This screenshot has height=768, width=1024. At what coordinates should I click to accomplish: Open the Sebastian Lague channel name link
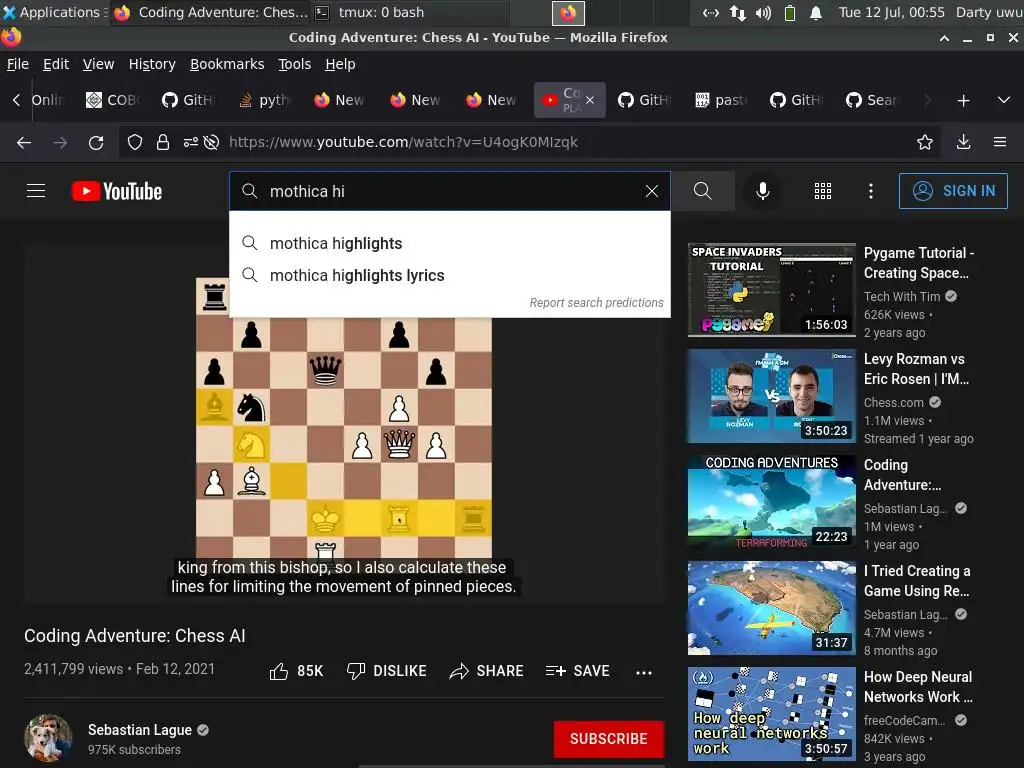[x=140, y=729]
